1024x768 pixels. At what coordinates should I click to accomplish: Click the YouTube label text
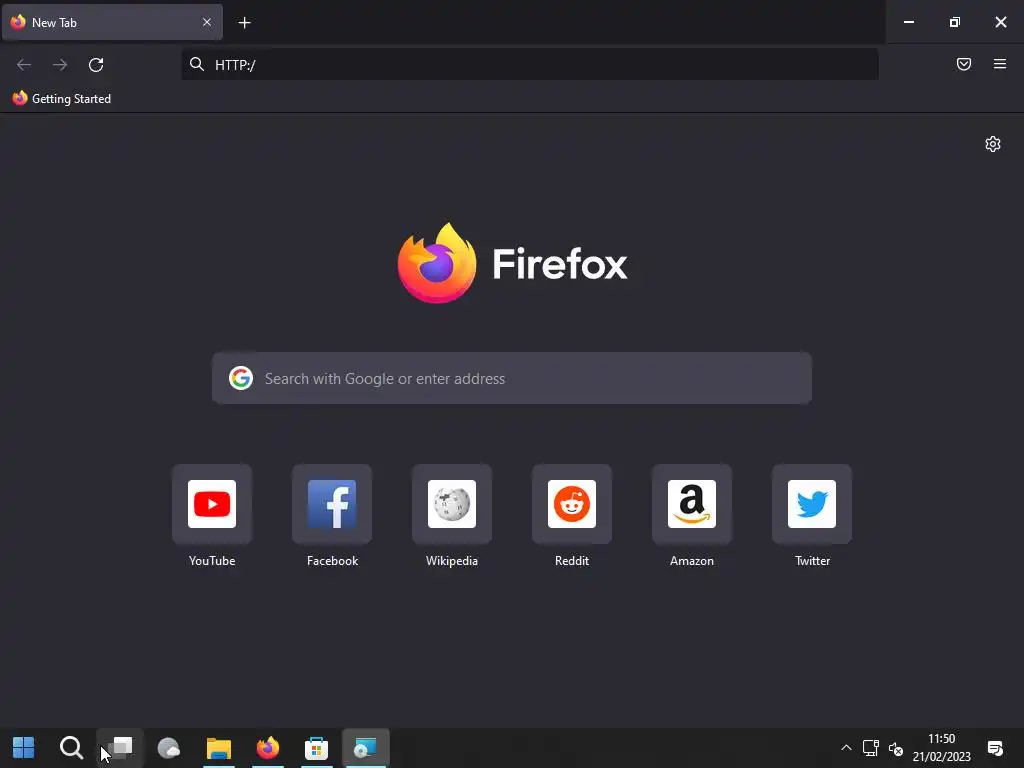[x=212, y=561]
